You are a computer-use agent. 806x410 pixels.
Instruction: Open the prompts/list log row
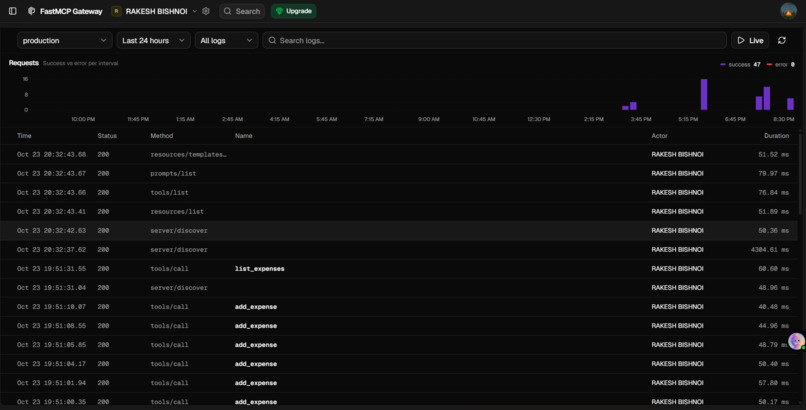point(399,173)
